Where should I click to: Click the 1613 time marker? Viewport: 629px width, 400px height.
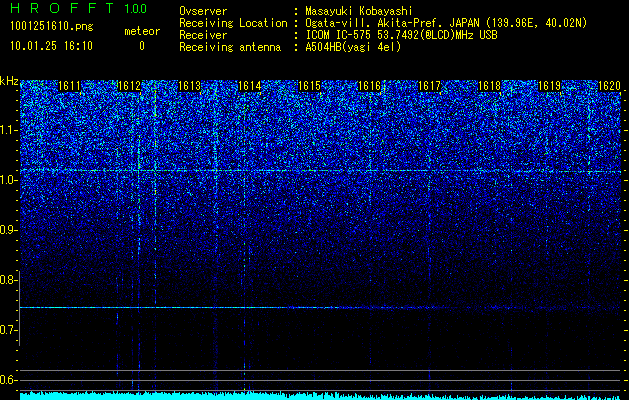(x=189, y=85)
